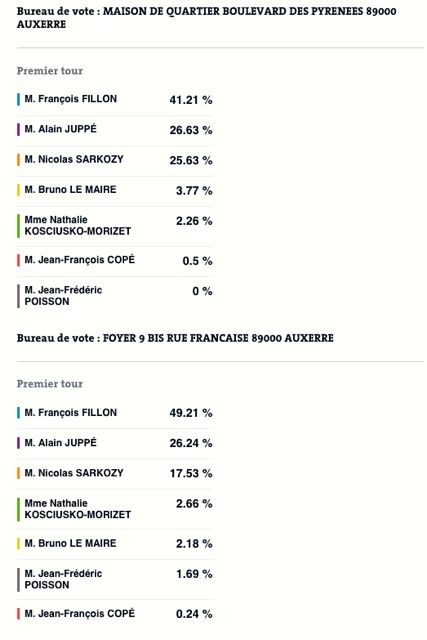Screen dimensions: 427x640
Task: Select Alain JUPPÉ row showing 26.63 %
Action: click(x=115, y=130)
